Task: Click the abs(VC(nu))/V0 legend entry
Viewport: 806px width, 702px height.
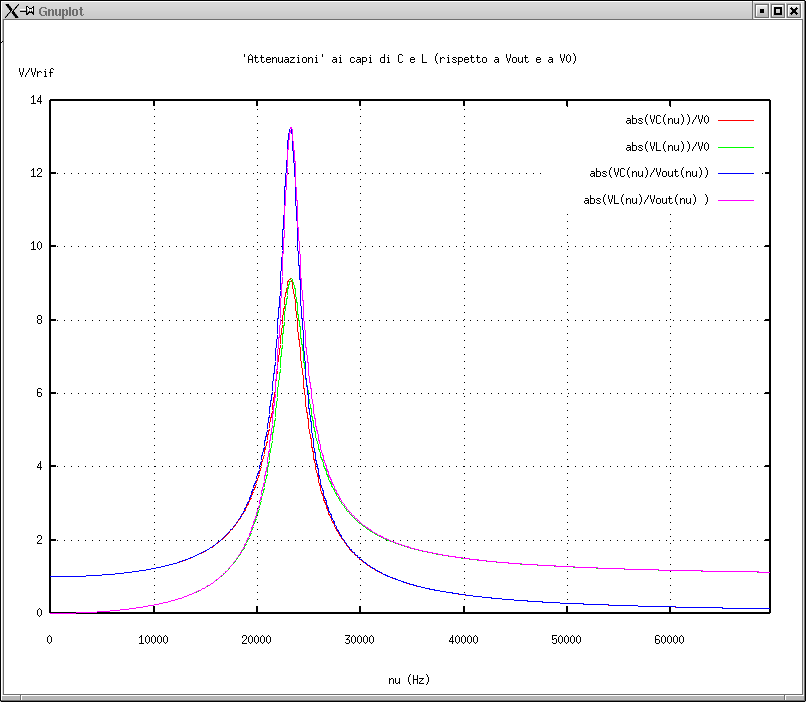Action: coord(667,120)
